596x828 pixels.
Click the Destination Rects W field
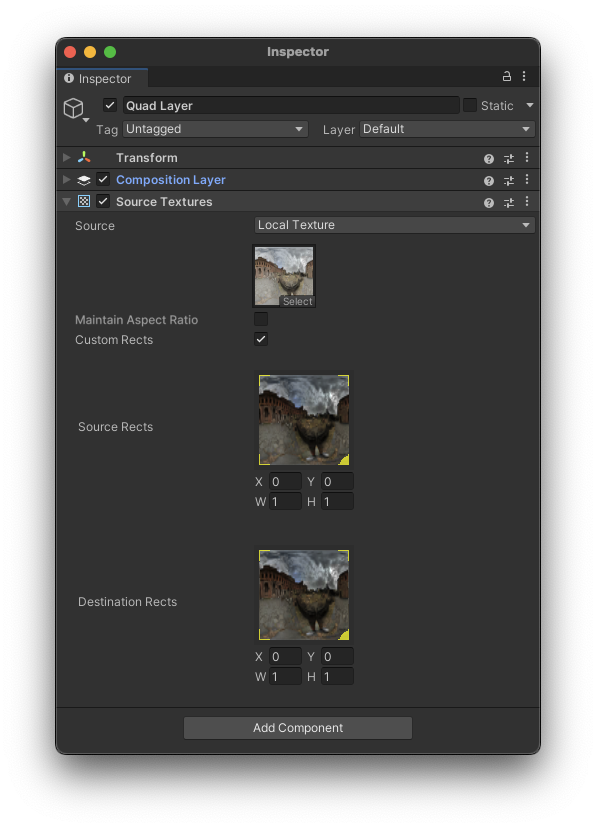tap(285, 676)
